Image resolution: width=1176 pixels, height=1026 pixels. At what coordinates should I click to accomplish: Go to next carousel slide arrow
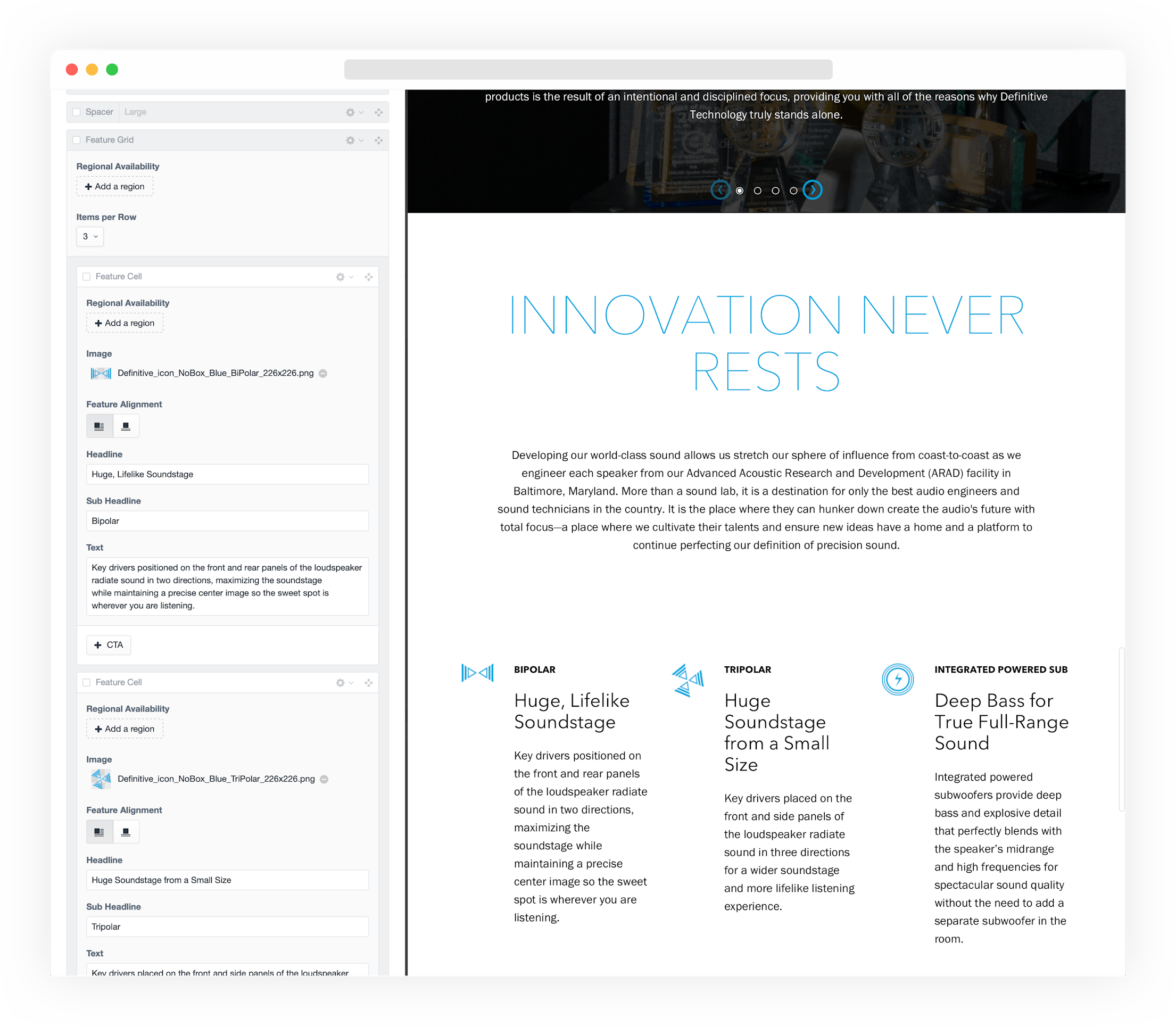pos(813,190)
